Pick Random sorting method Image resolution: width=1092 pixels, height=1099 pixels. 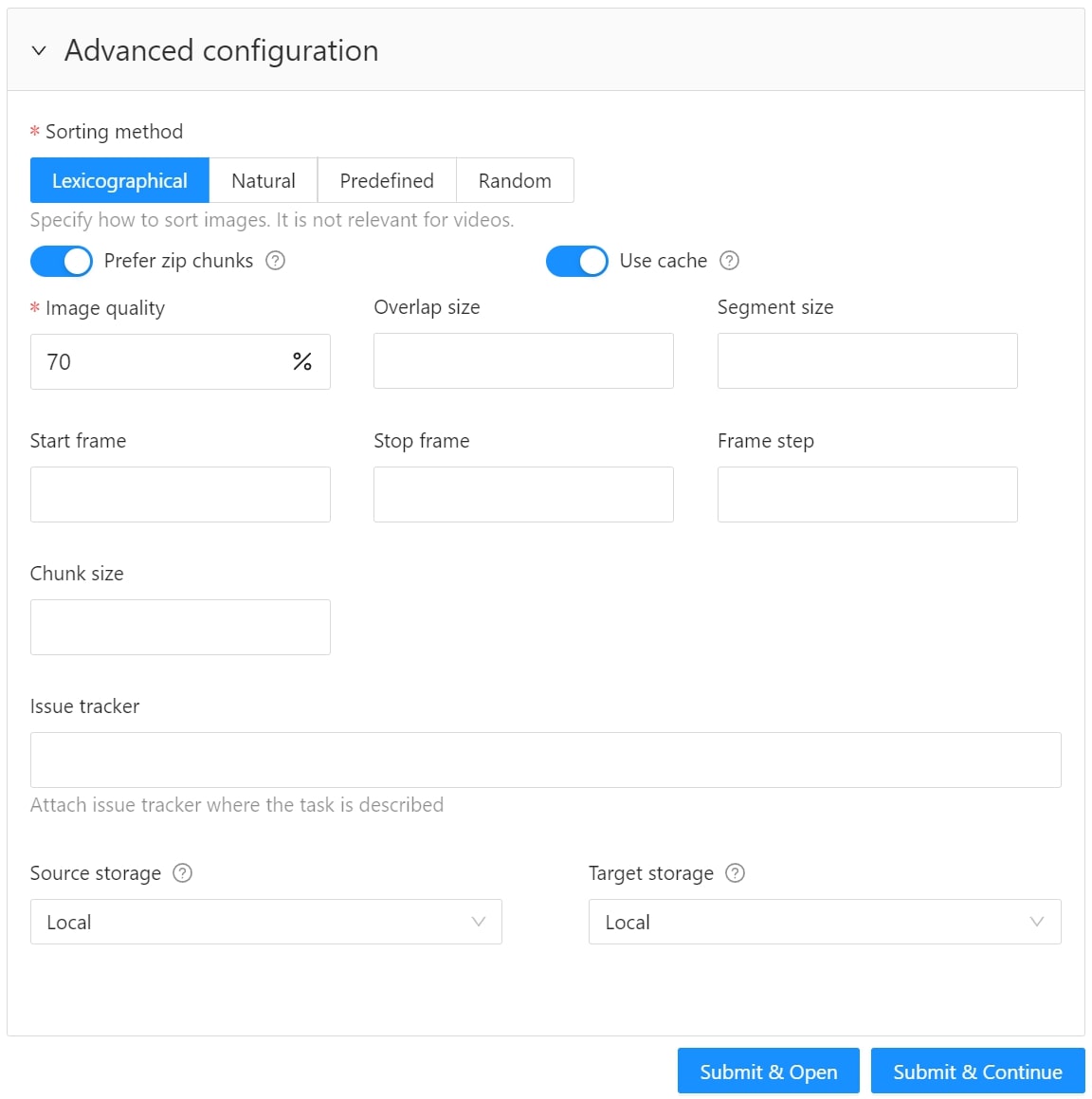[515, 180]
